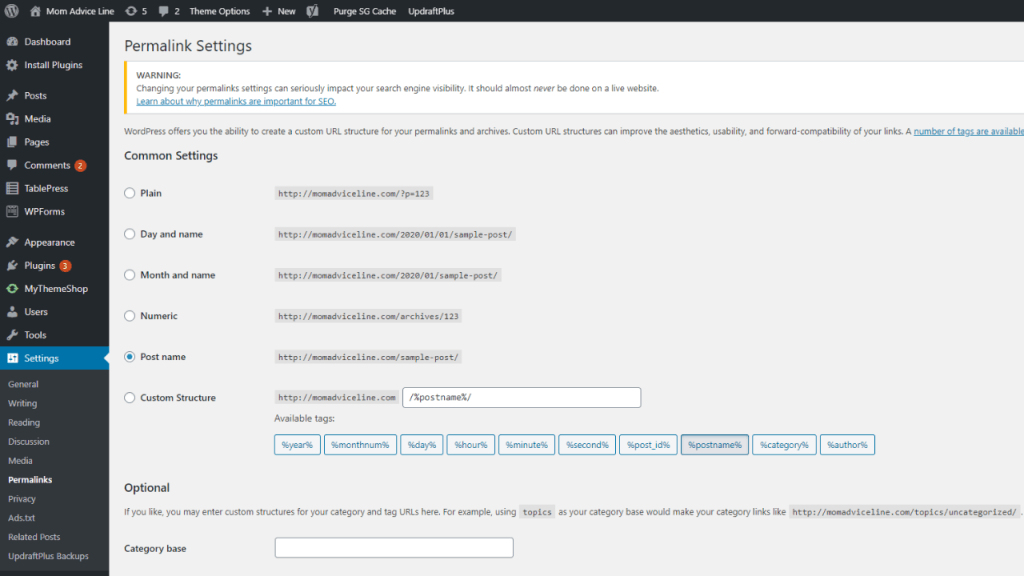The image size is (1024, 576).
Task: Open UpdraftPlus Backups submenu
Action: click(x=48, y=556)
